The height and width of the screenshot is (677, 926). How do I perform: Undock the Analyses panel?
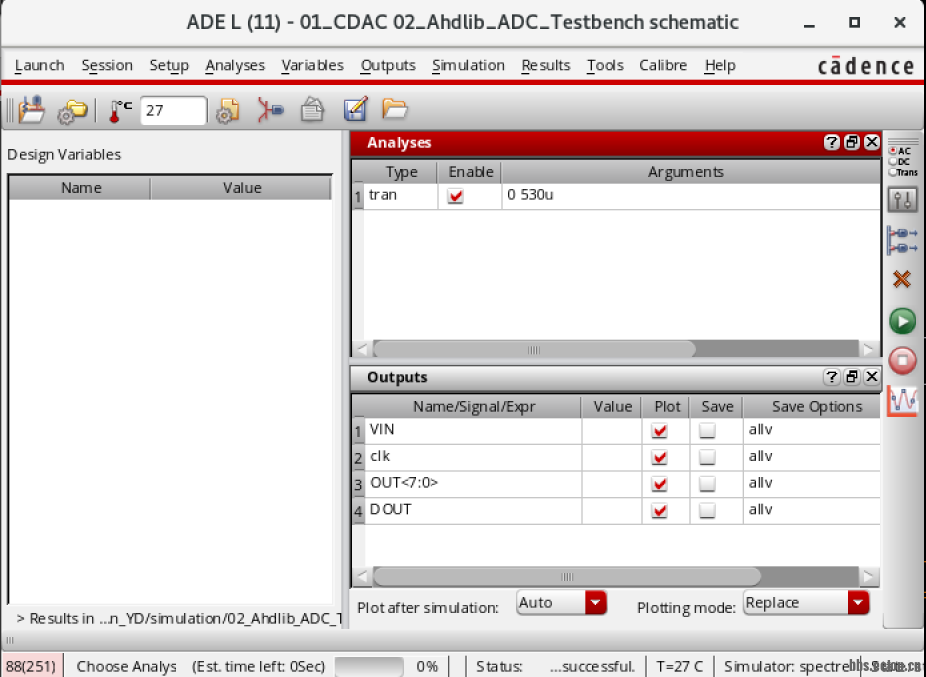pyautogui.click(x=852, y=142)
